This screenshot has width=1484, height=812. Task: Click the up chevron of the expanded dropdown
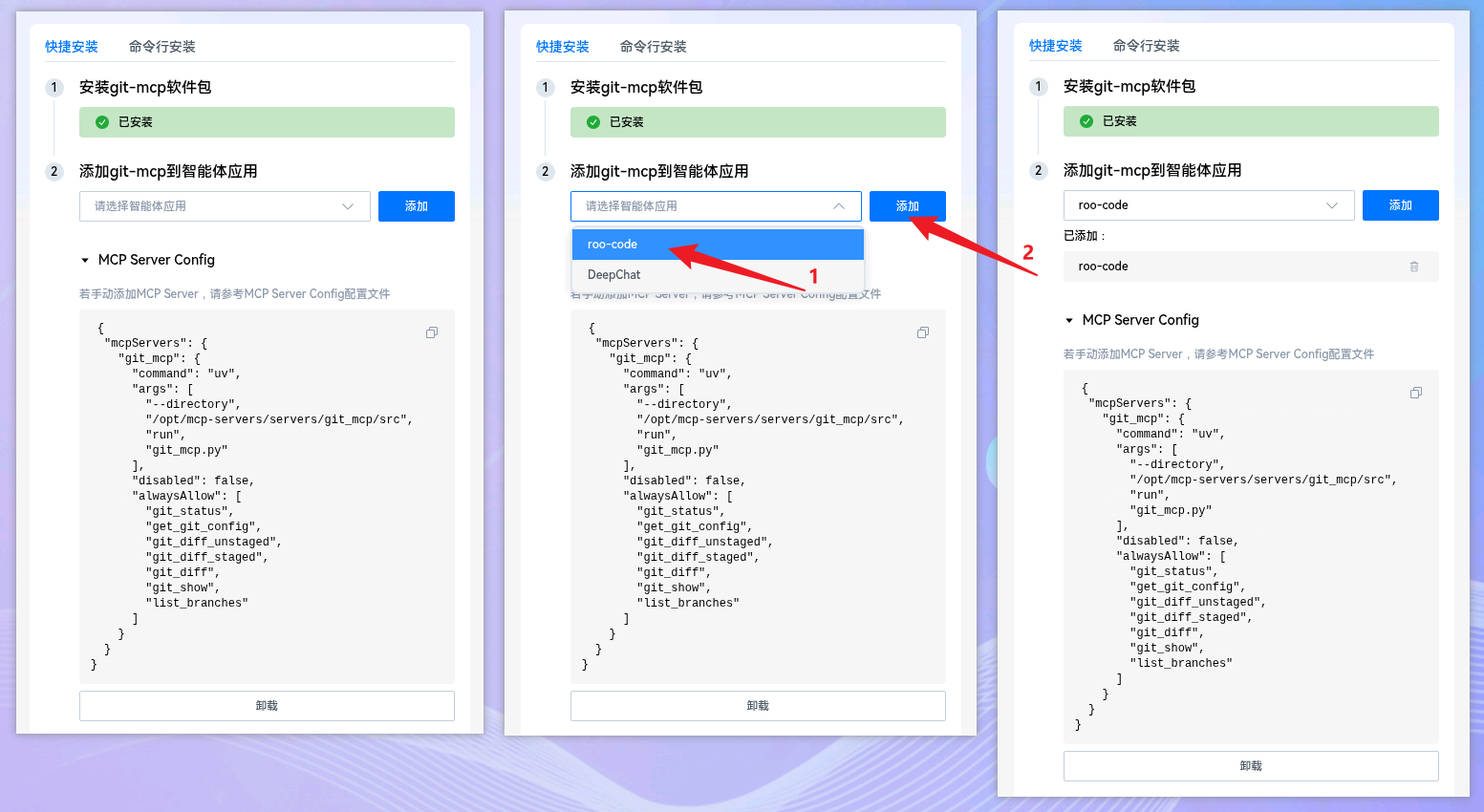(839, 206)
